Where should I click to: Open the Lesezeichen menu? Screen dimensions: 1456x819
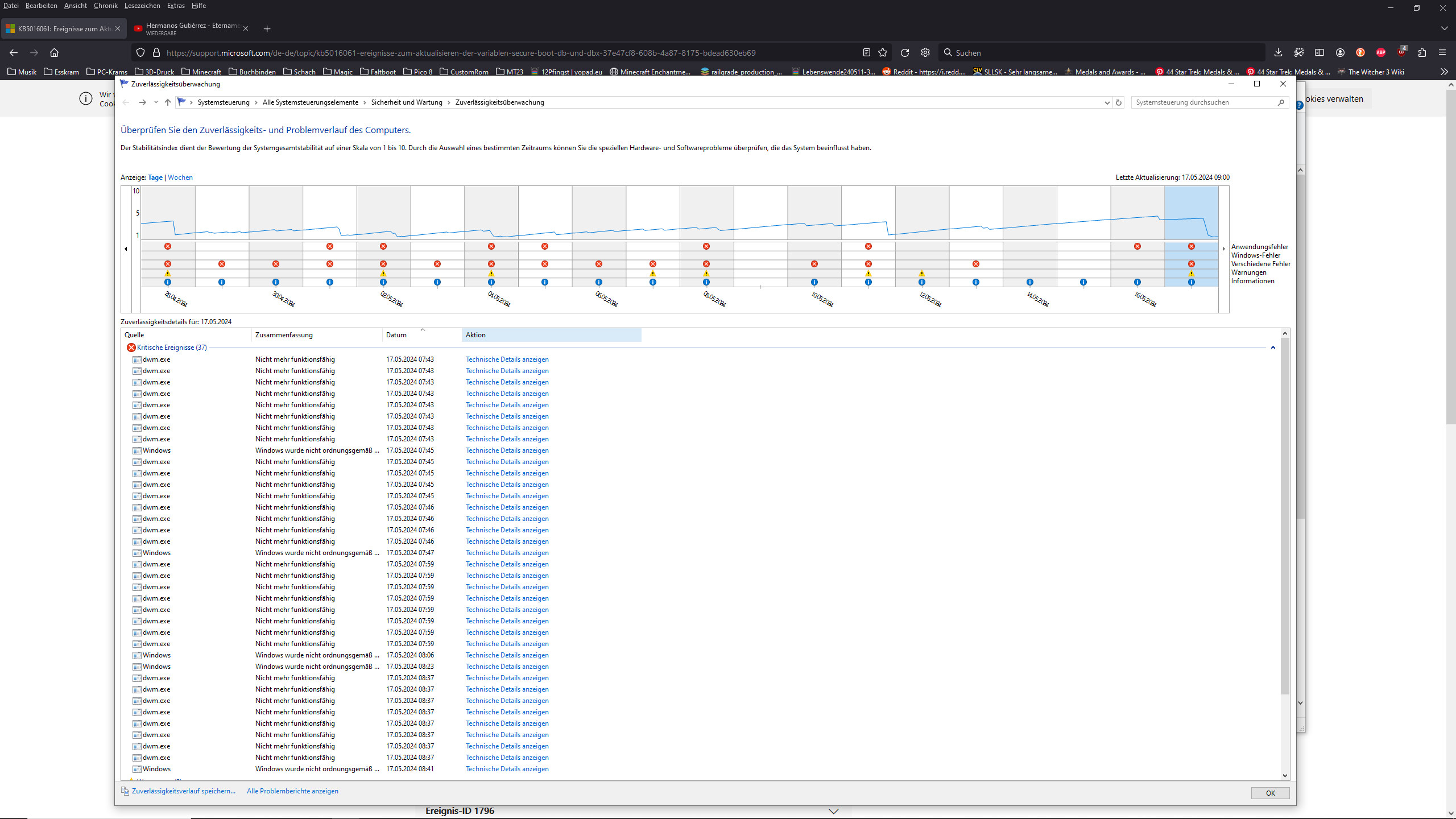tap(142, 6)
